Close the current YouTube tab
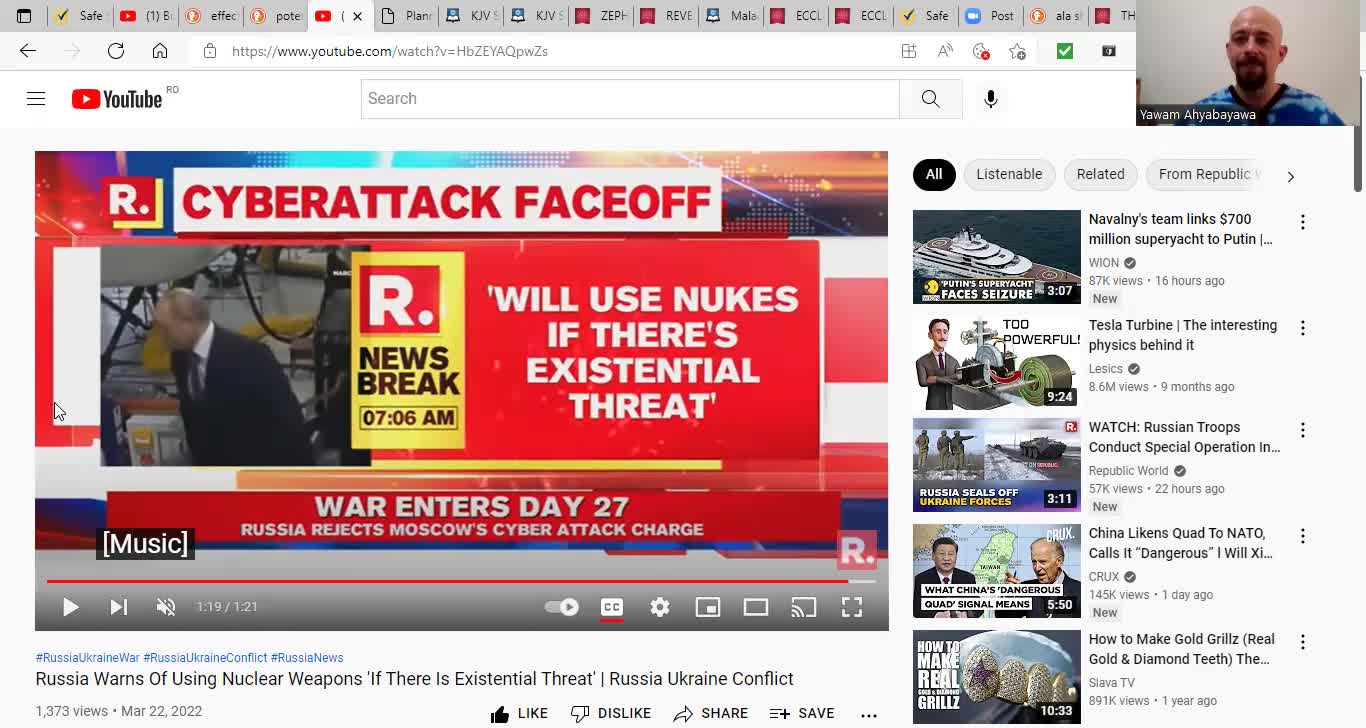The image size is (1366, 728). pyautogui.click(x=357, y=16)
